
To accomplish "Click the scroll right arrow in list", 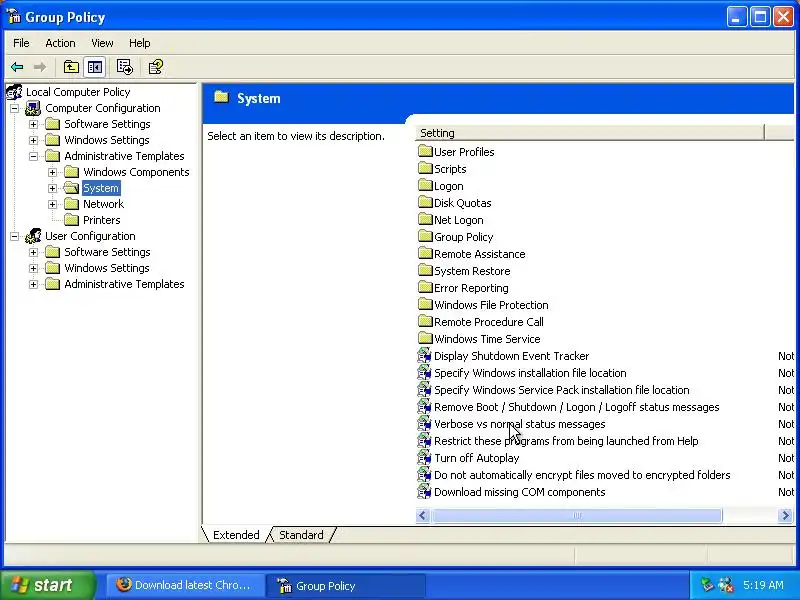I will [786, 515].
